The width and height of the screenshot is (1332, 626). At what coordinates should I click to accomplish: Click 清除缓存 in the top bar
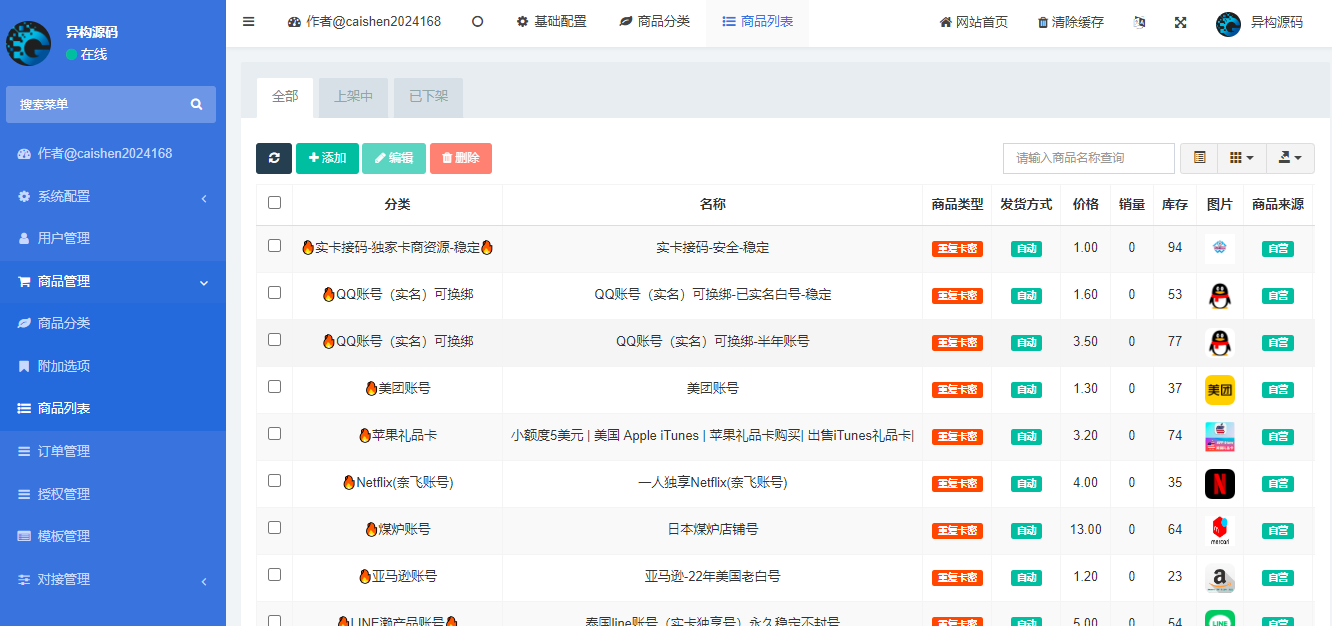tap(1070, 22)
